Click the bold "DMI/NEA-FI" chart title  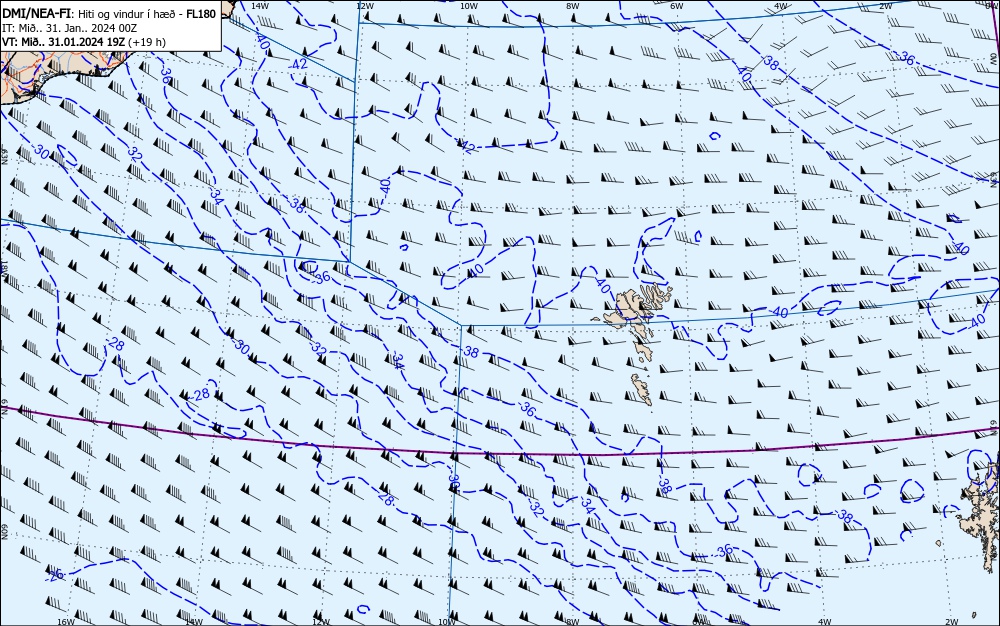coord(36,14)
